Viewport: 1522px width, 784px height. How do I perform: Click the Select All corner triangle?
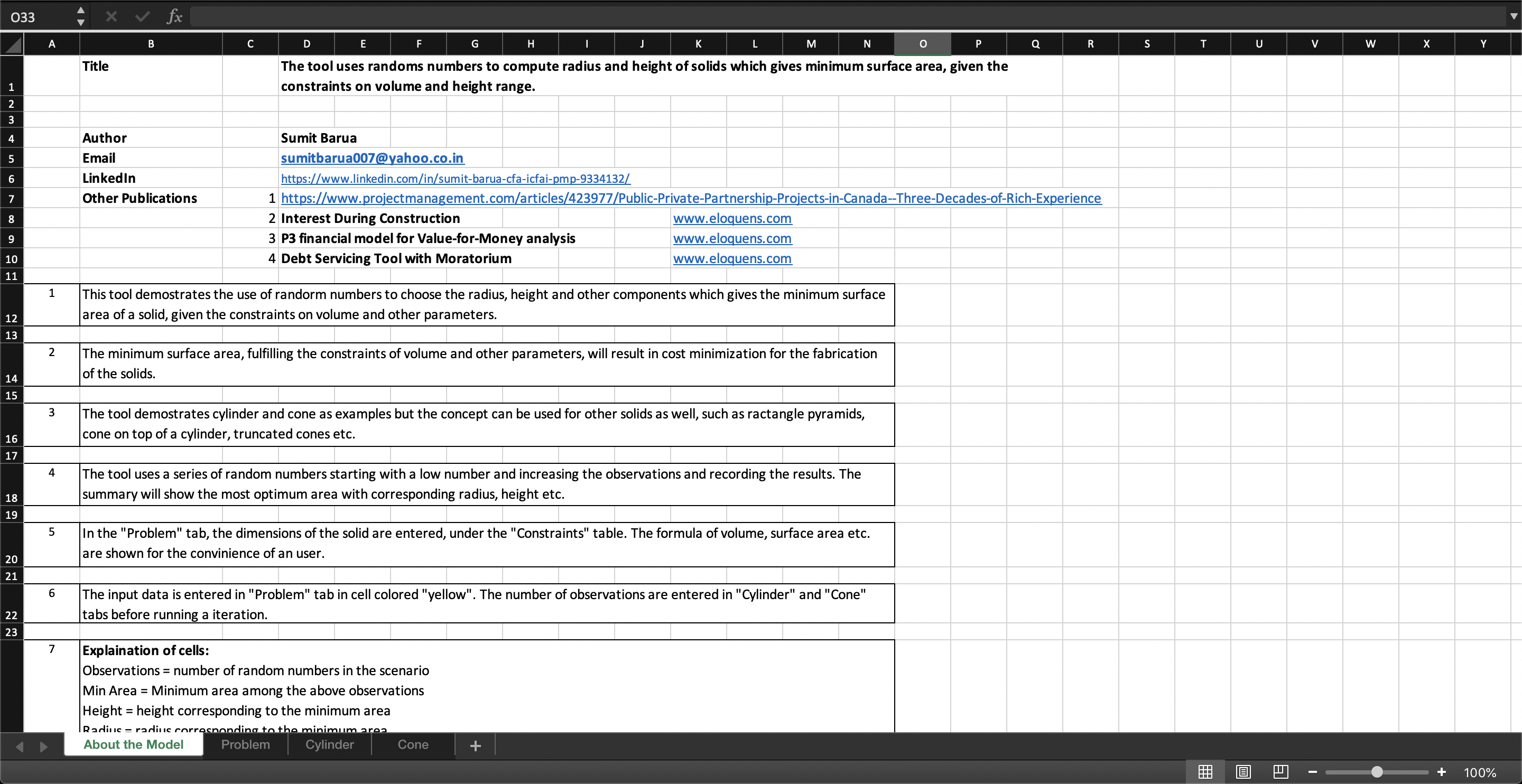point(12,44)
